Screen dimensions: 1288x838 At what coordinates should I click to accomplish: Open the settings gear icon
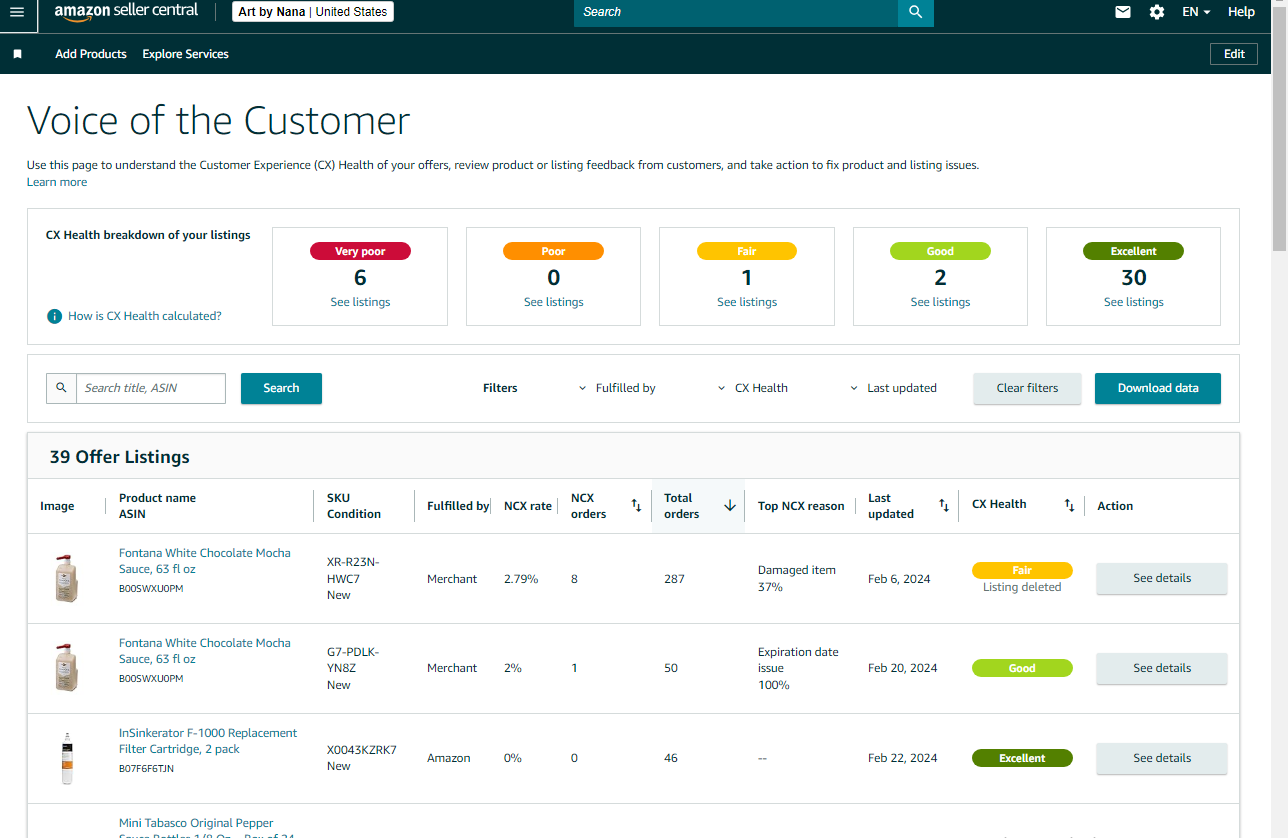coord(1157,12)
